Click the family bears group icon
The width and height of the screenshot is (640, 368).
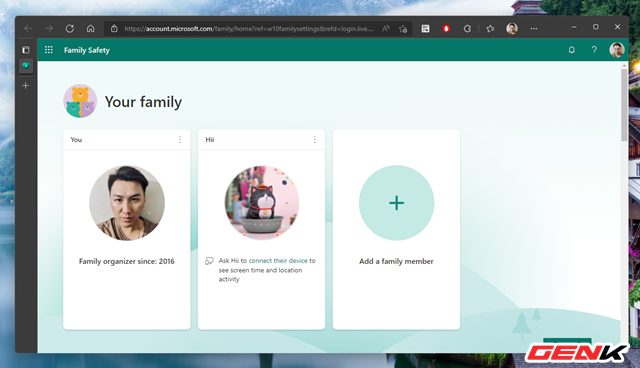tap(80, 101)
